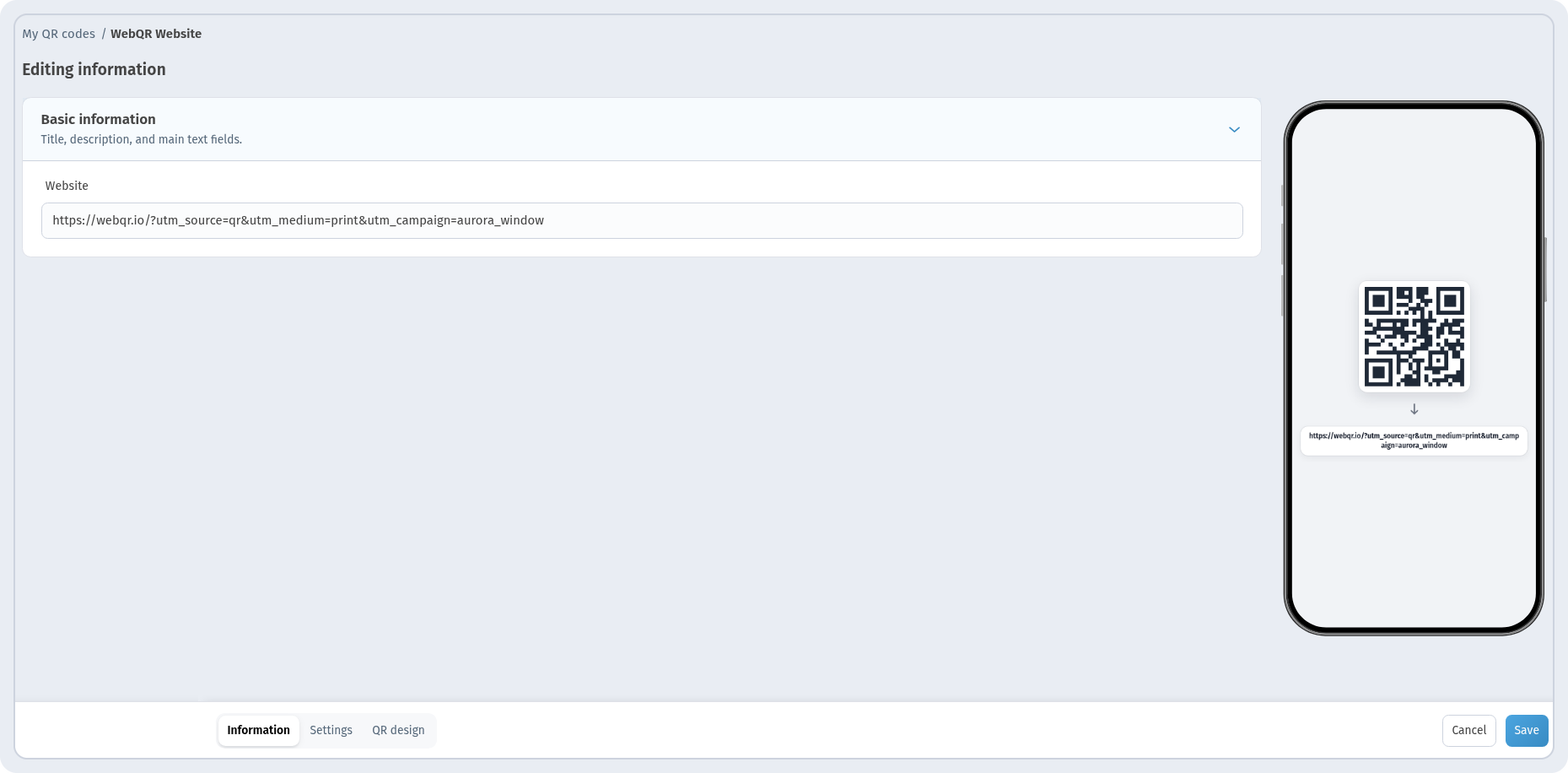
Task: Click the down arrow under QR code
Action: click(x=1414, y=409)
